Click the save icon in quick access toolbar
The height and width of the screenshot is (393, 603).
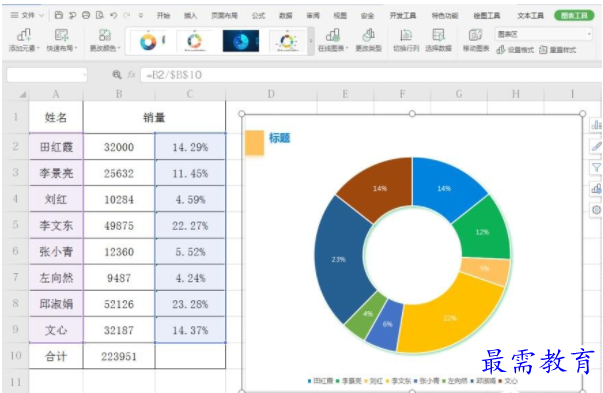pyautogui.click(x=58, y=15)
